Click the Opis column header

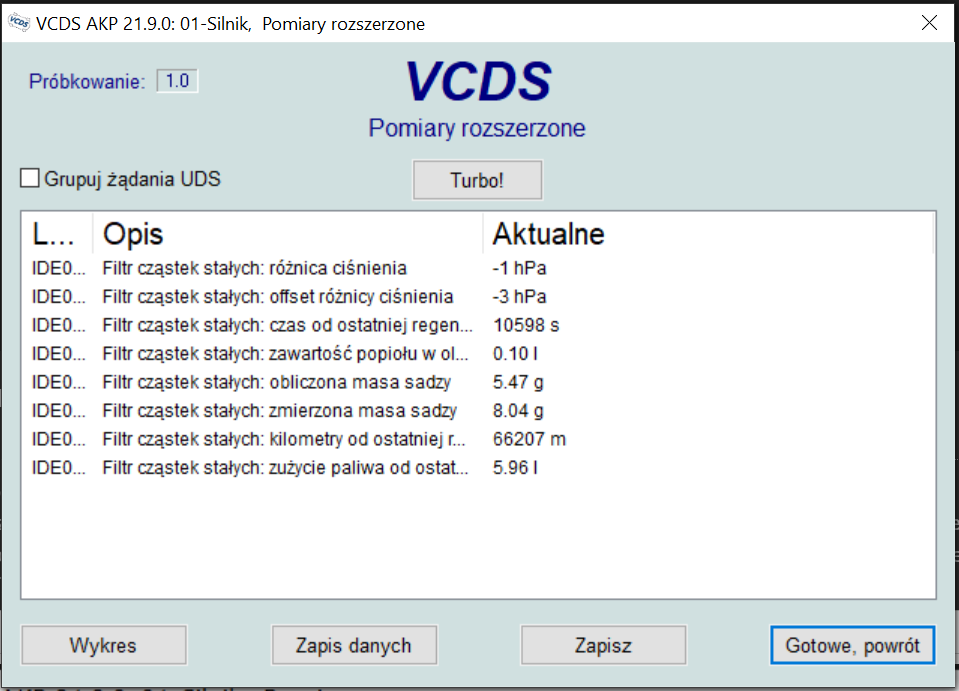pos(287,234)
